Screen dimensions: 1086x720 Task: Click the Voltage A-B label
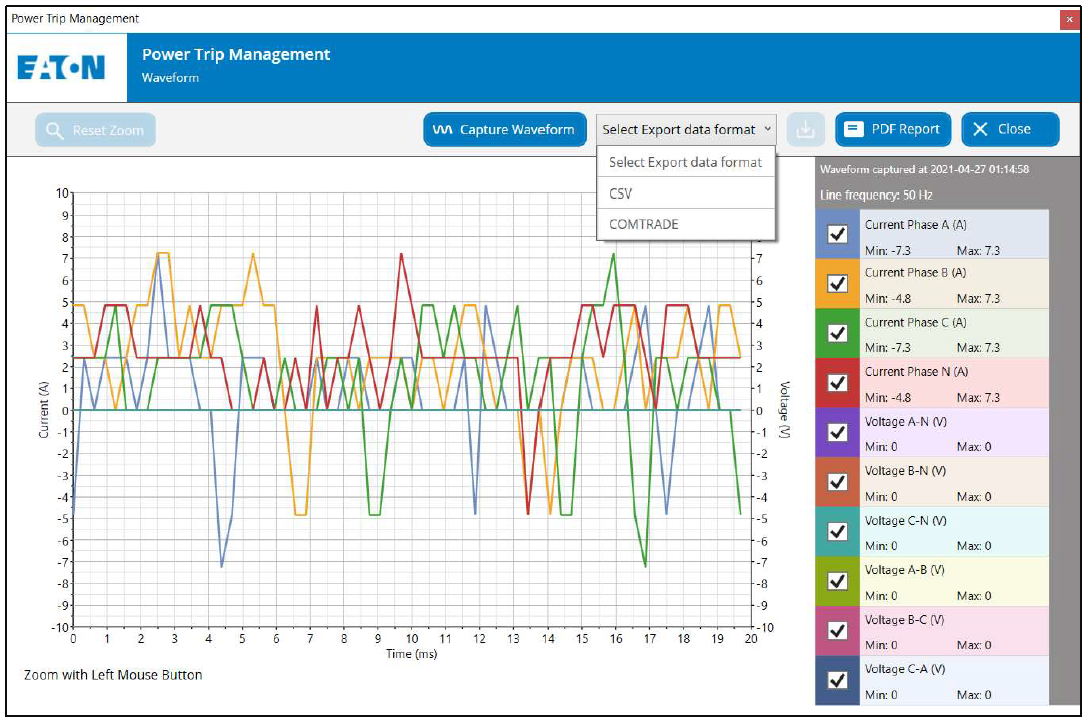905,570
